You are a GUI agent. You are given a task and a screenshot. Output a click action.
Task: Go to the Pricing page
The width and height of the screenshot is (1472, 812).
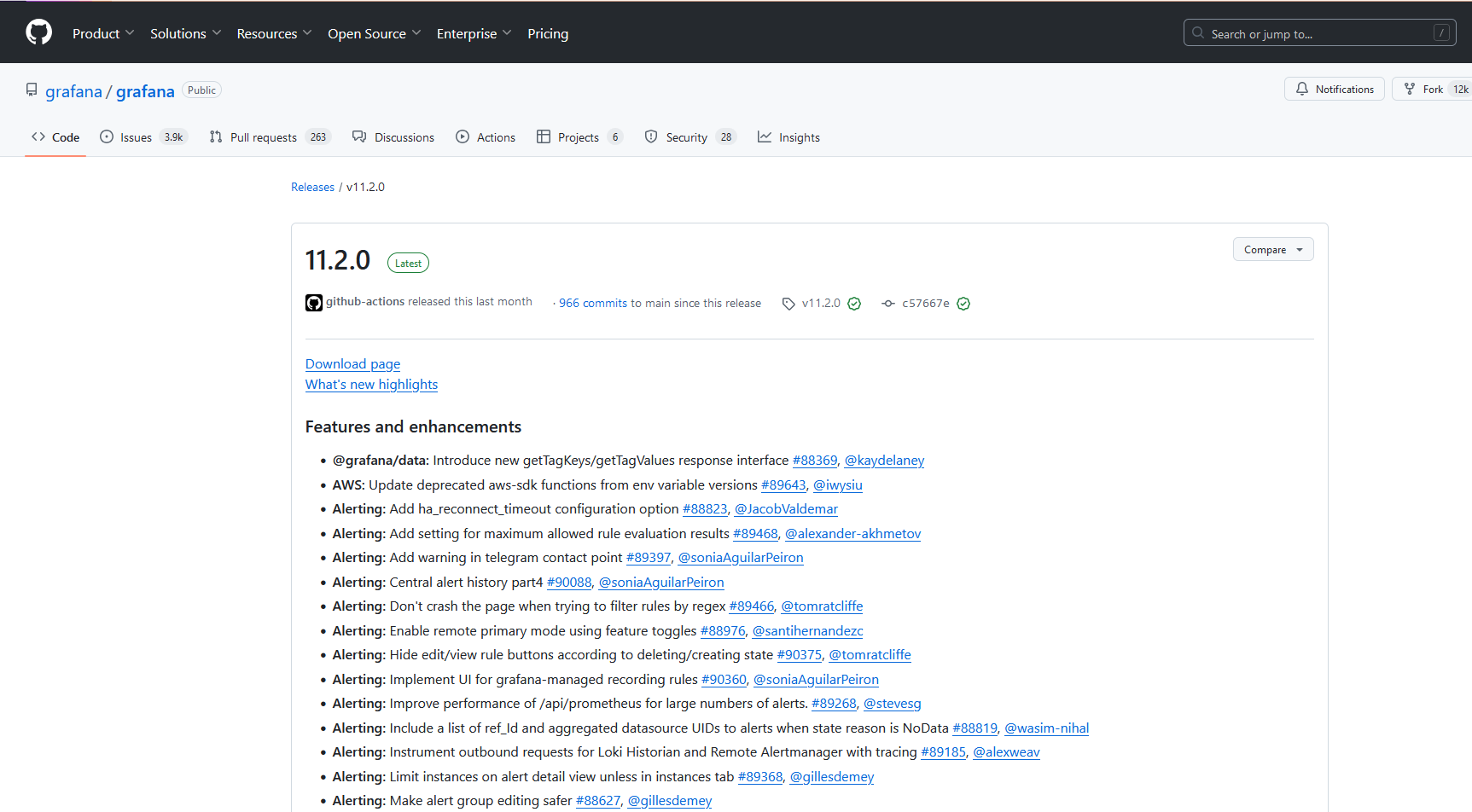pyautogui.click(x=548, y=33)
